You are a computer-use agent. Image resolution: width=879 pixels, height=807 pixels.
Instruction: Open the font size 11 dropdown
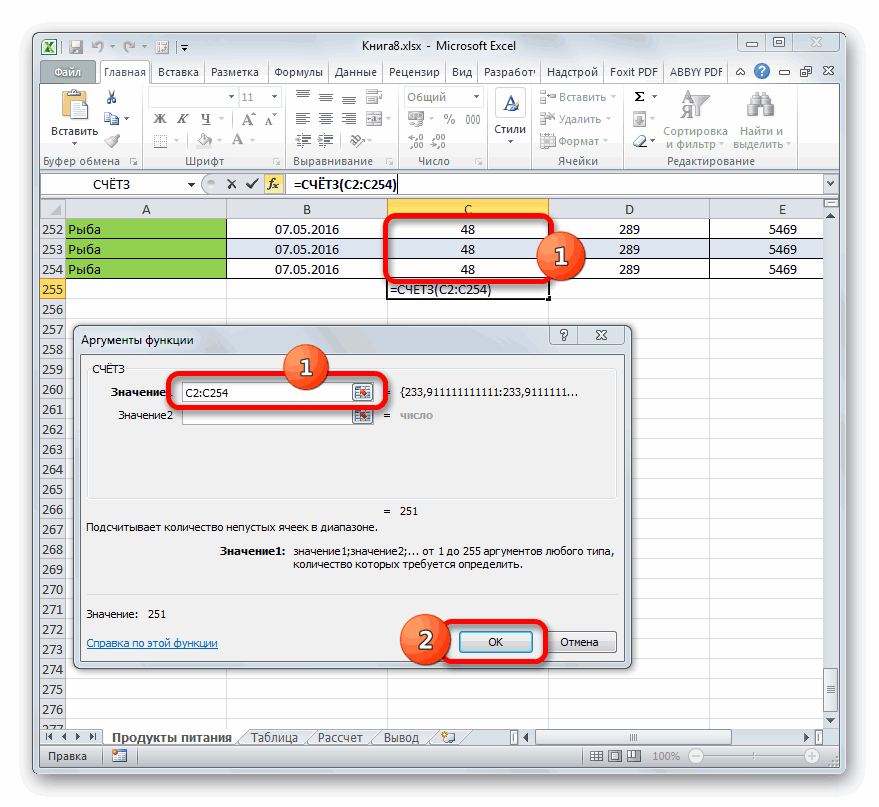[274, 97]
